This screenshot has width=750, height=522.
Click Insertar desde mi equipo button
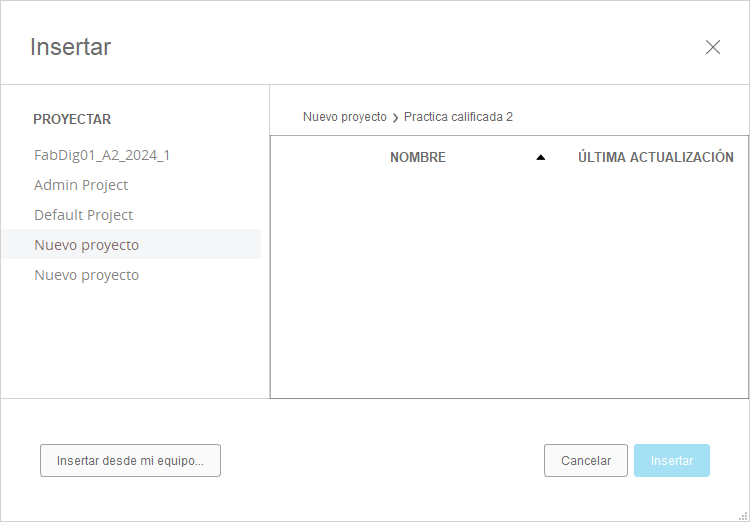click(x=130, y=460)
